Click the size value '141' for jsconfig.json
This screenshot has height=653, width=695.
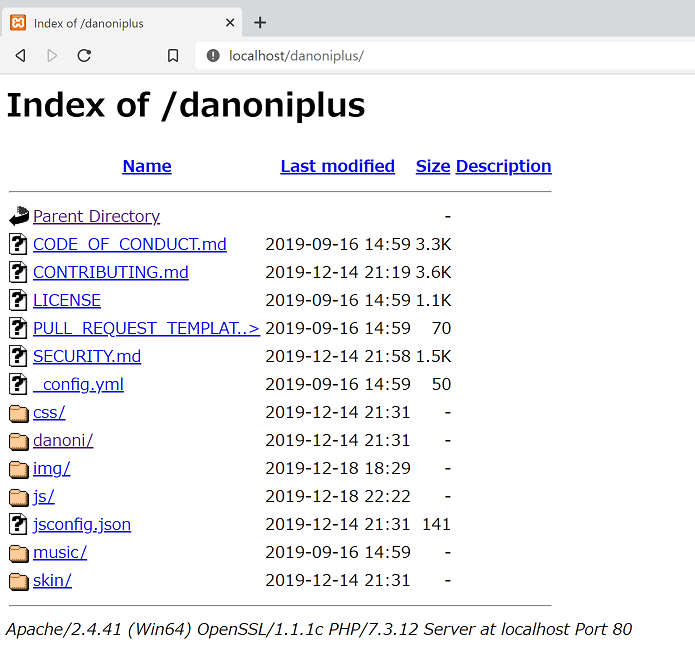(436, 524)
